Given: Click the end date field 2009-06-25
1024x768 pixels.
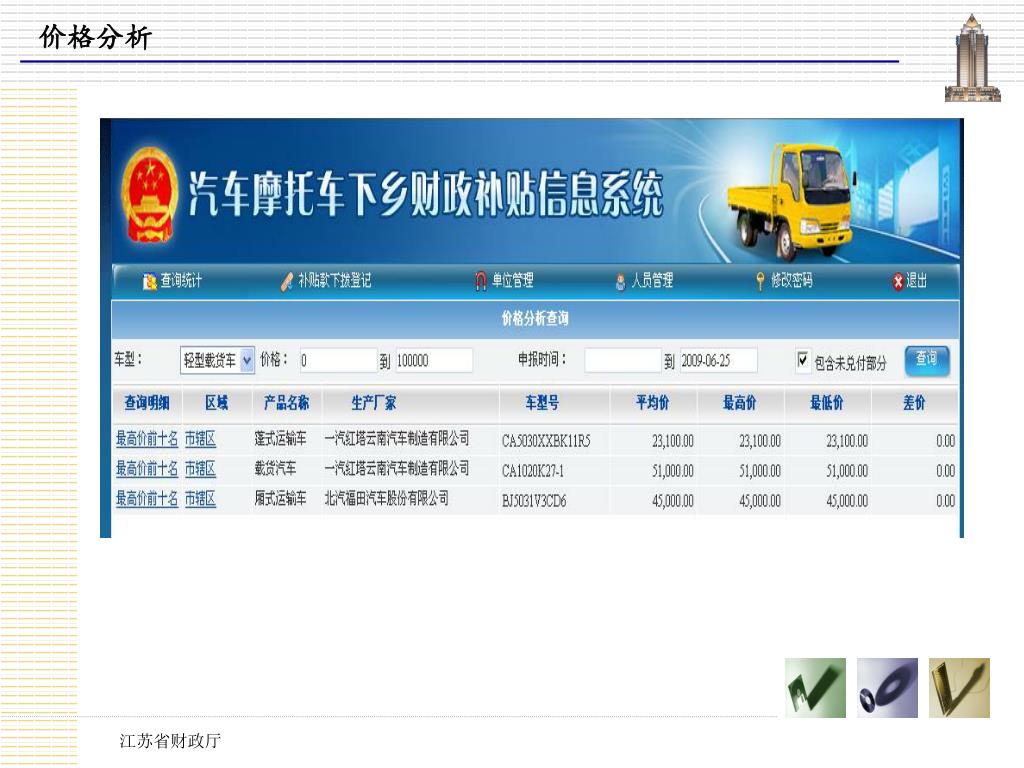Looking at the screenshot, I should pos(718,360).
